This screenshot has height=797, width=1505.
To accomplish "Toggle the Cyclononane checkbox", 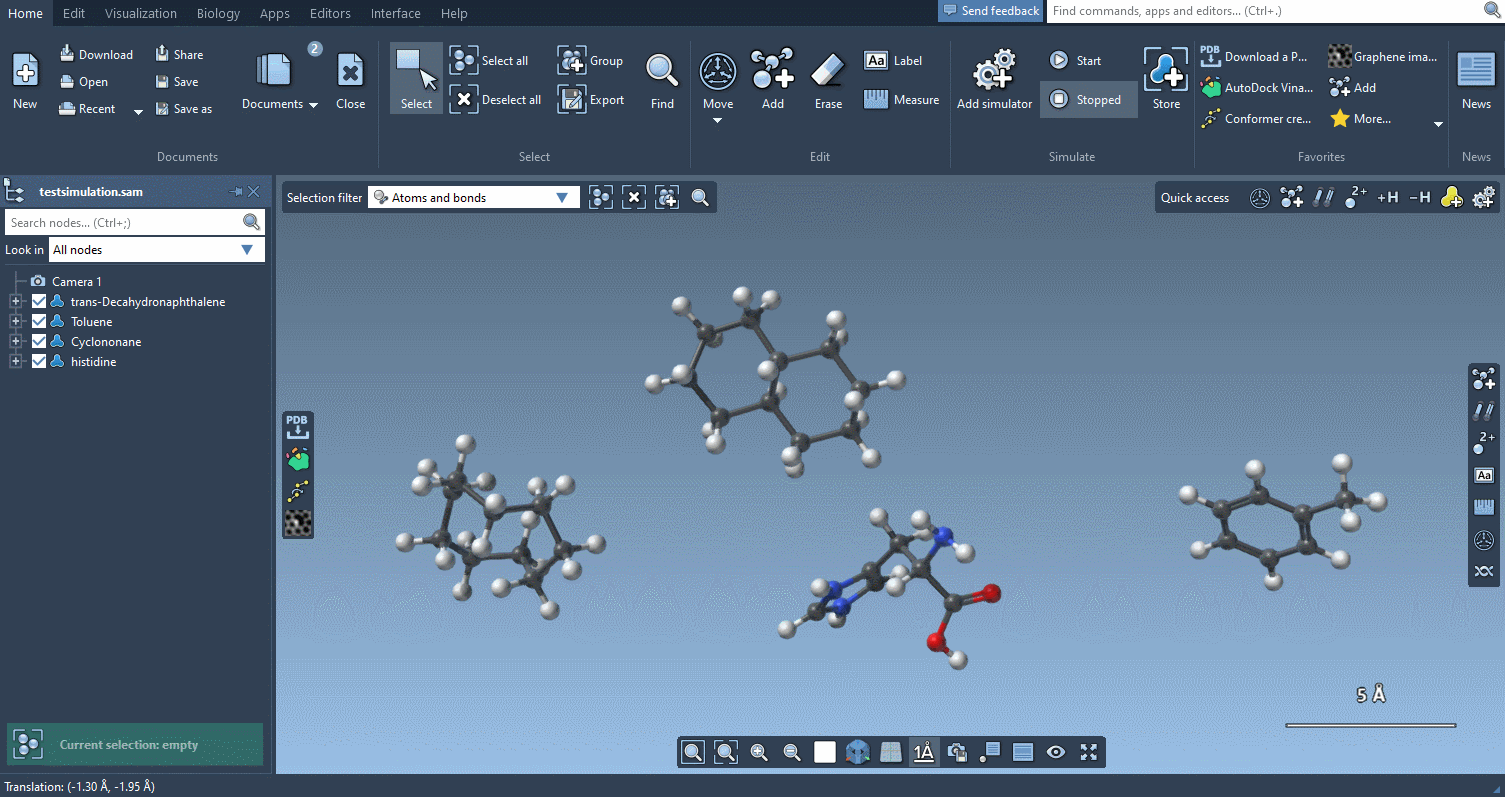I will tap(39, 342).
